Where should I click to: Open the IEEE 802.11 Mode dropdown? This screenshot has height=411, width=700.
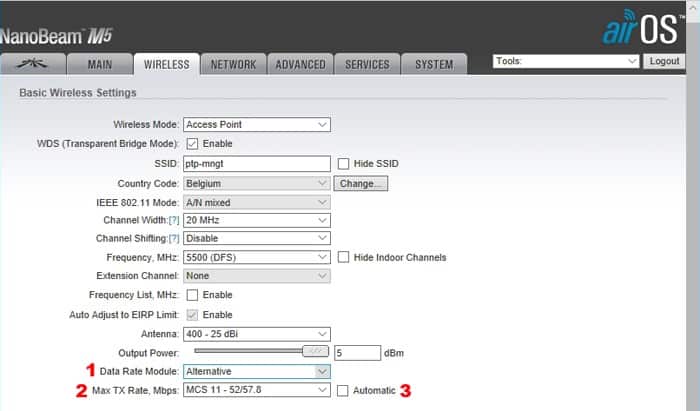click(257, 203)
